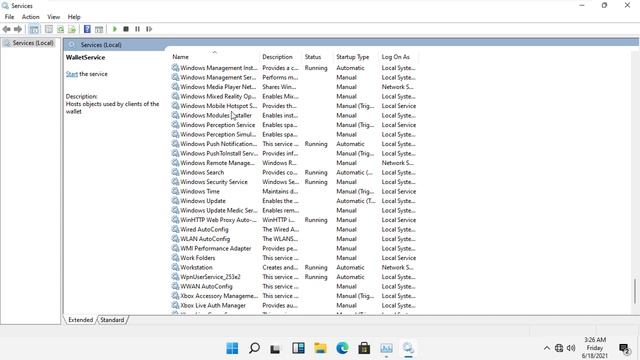The height and width of the screenshot is (360, 640).
Task: Select Xbox Accessory Management row
Action: (294, 296)
